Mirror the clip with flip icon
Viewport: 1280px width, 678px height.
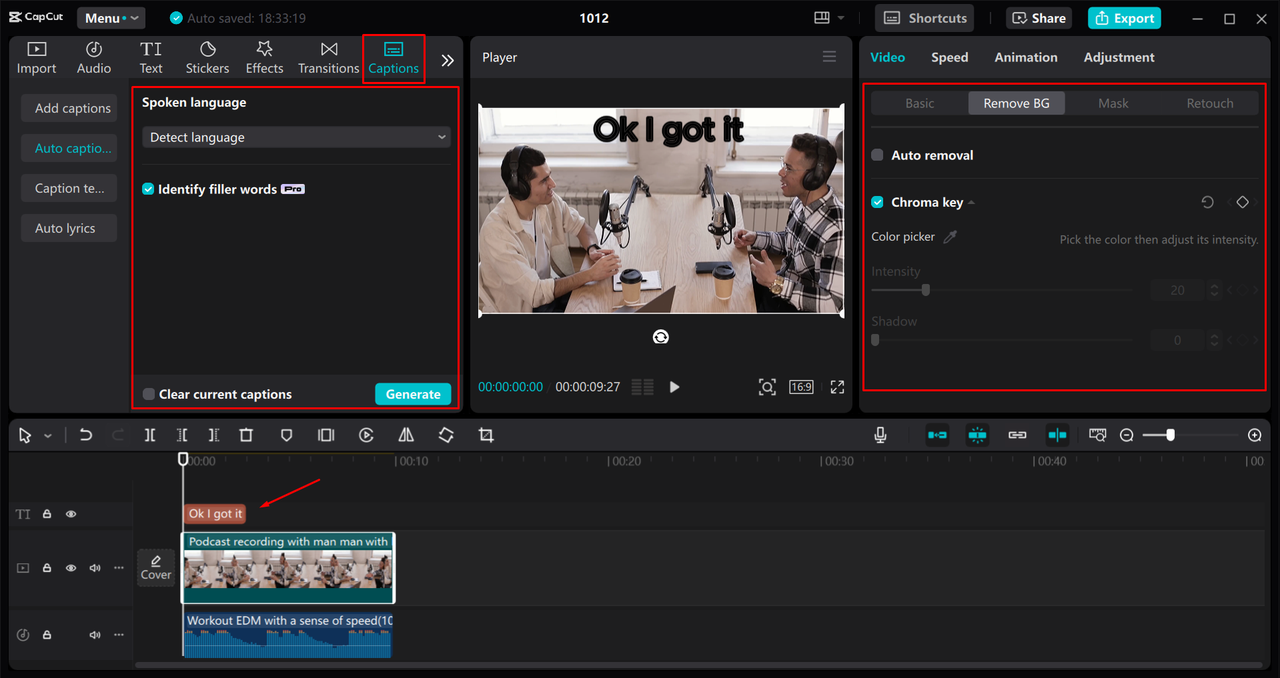coord(406,435)
